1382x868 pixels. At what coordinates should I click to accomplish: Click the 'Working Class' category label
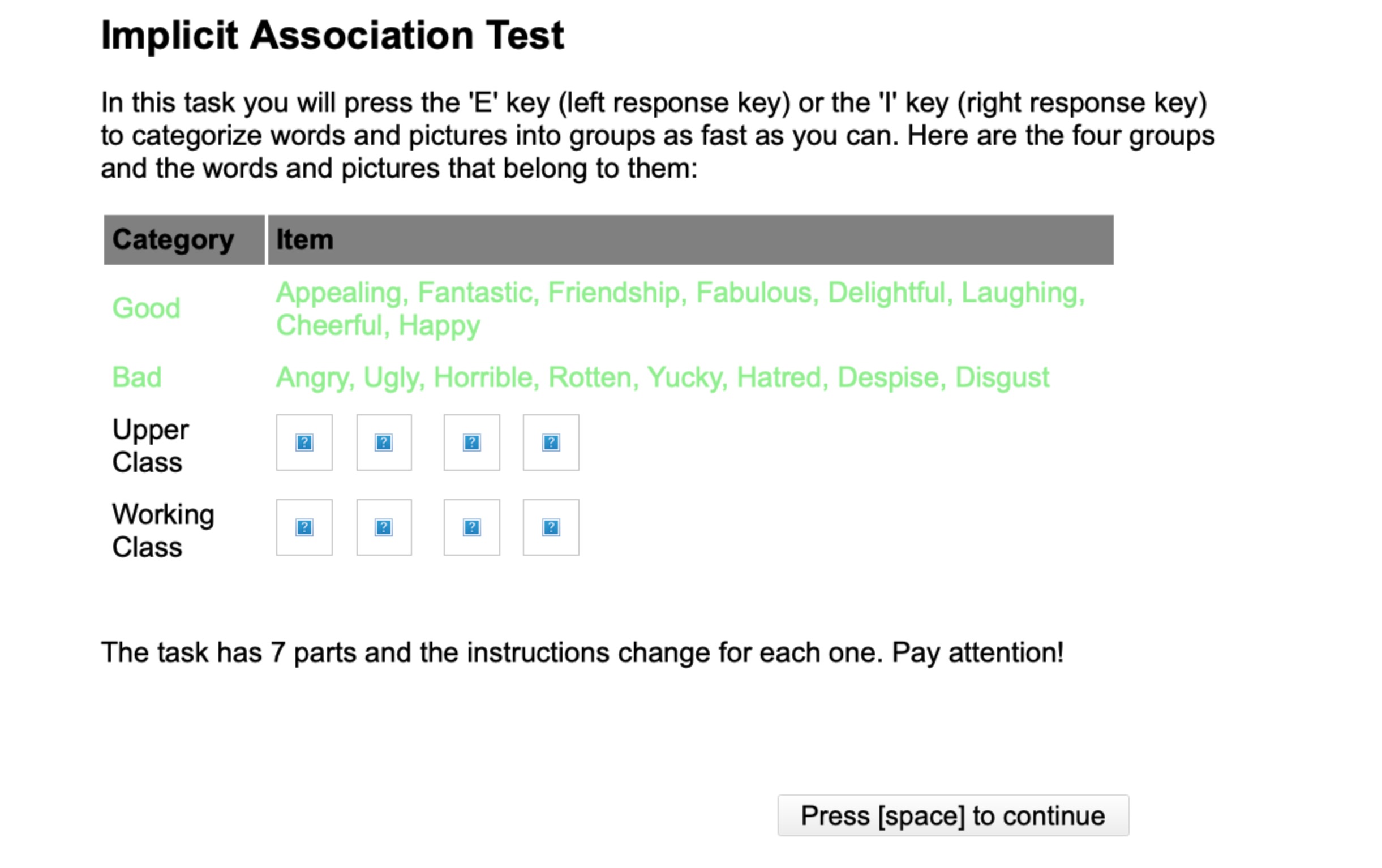point(163,530)
